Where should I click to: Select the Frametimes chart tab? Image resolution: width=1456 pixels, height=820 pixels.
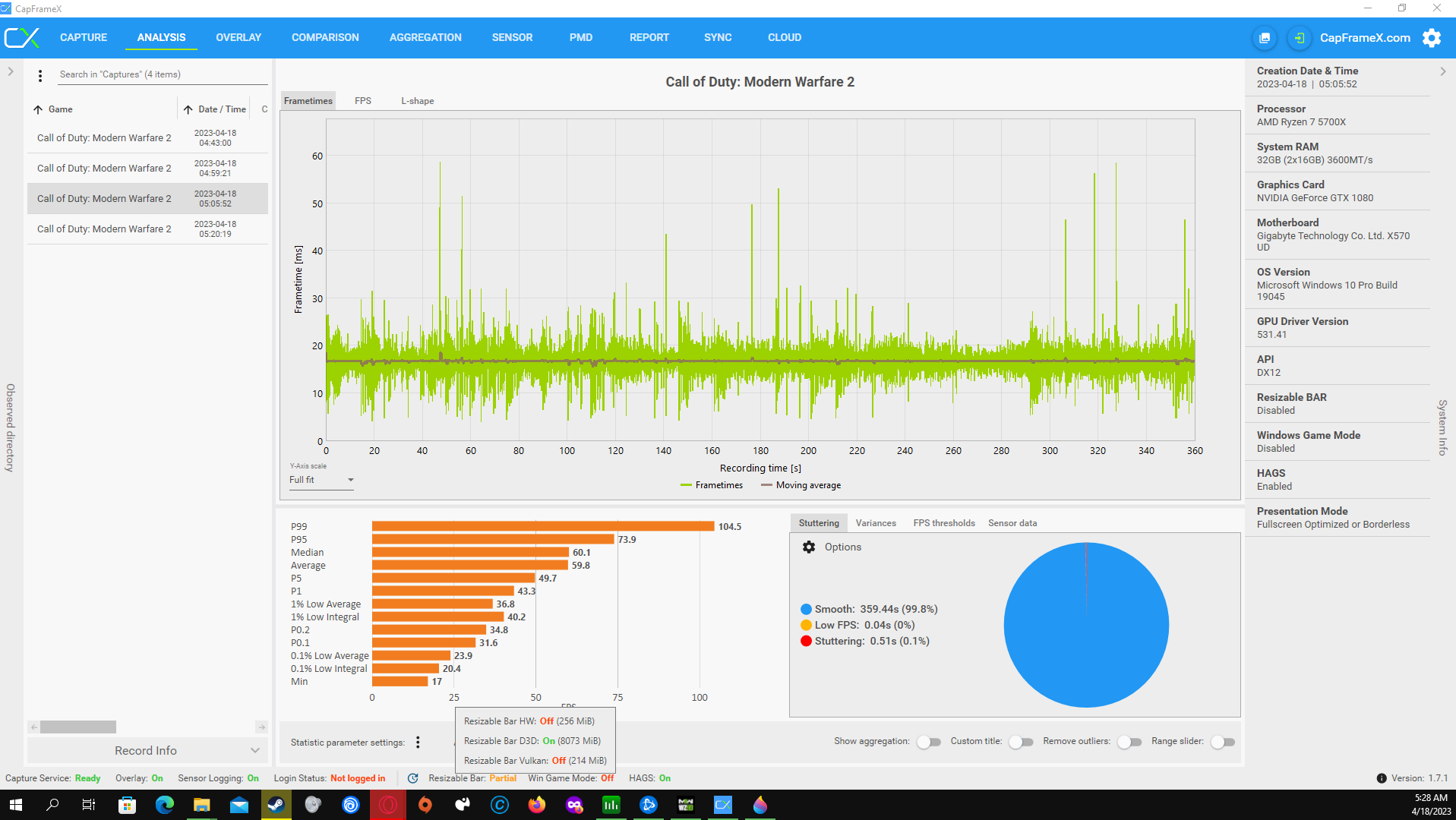(308, 101)
